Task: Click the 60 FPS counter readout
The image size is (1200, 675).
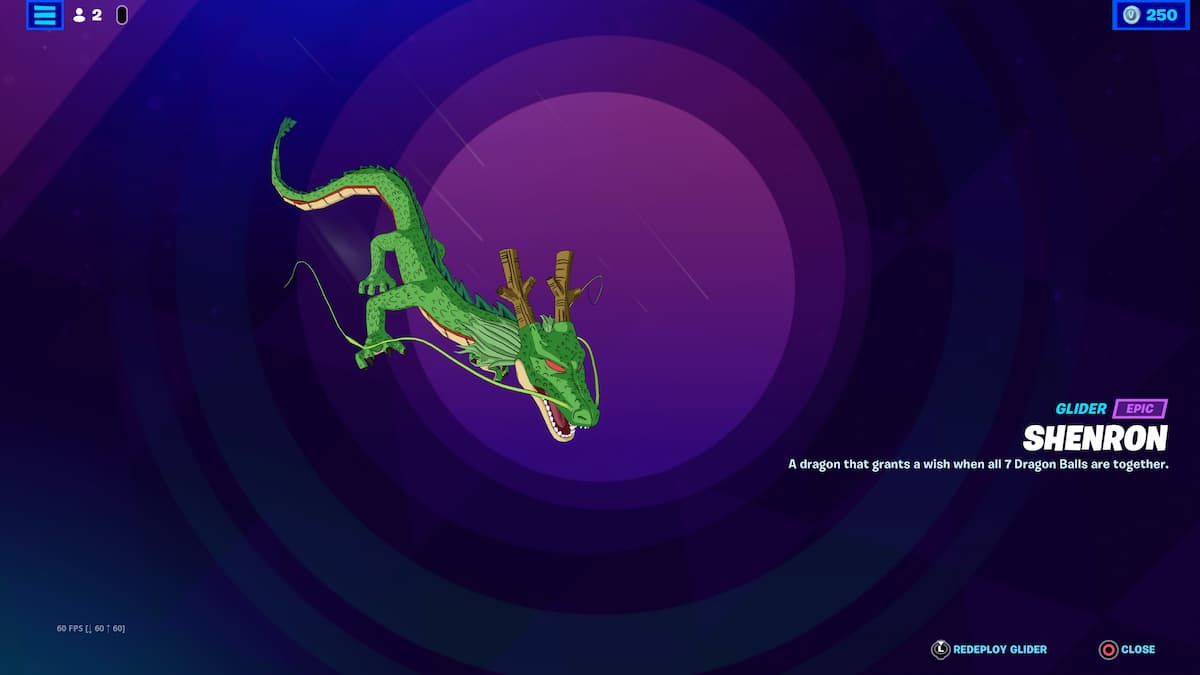Action: coord(91,628)
